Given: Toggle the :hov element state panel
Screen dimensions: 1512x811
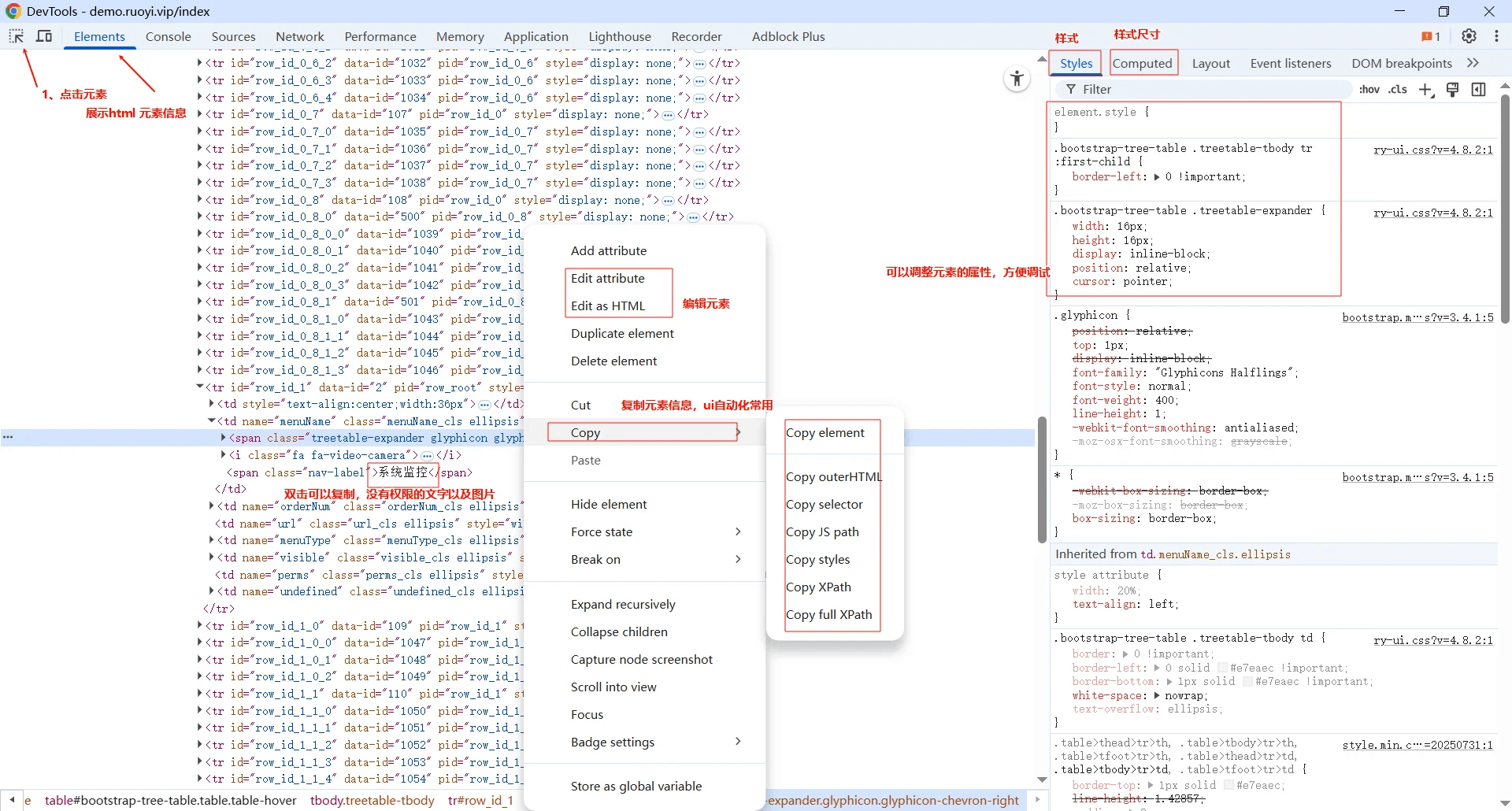Looking at the screenshot, I should point(1369,90).
